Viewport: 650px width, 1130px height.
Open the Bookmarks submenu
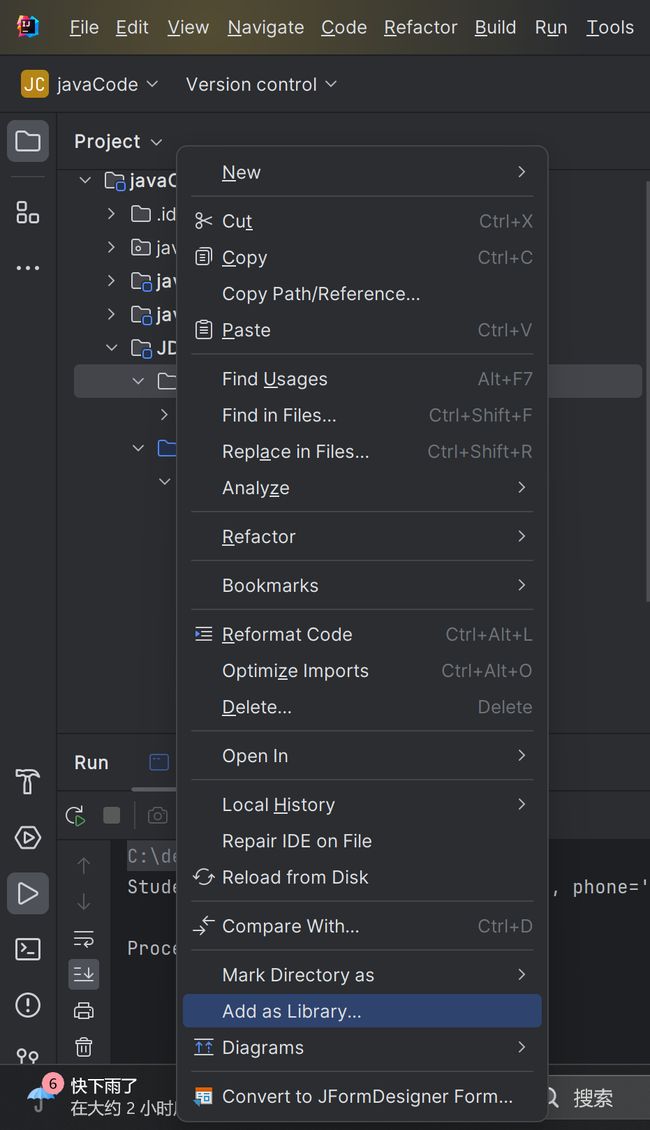pos(362,586)
